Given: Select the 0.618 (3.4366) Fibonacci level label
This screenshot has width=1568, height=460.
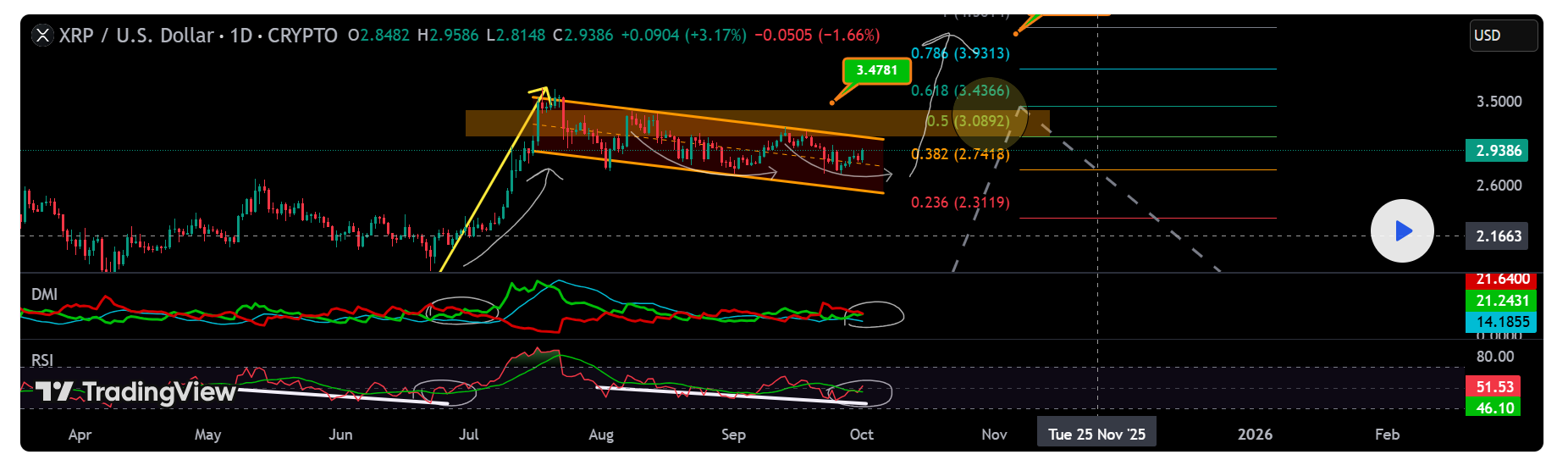Looking at the screenshot, I should click(x=960, y=91).
